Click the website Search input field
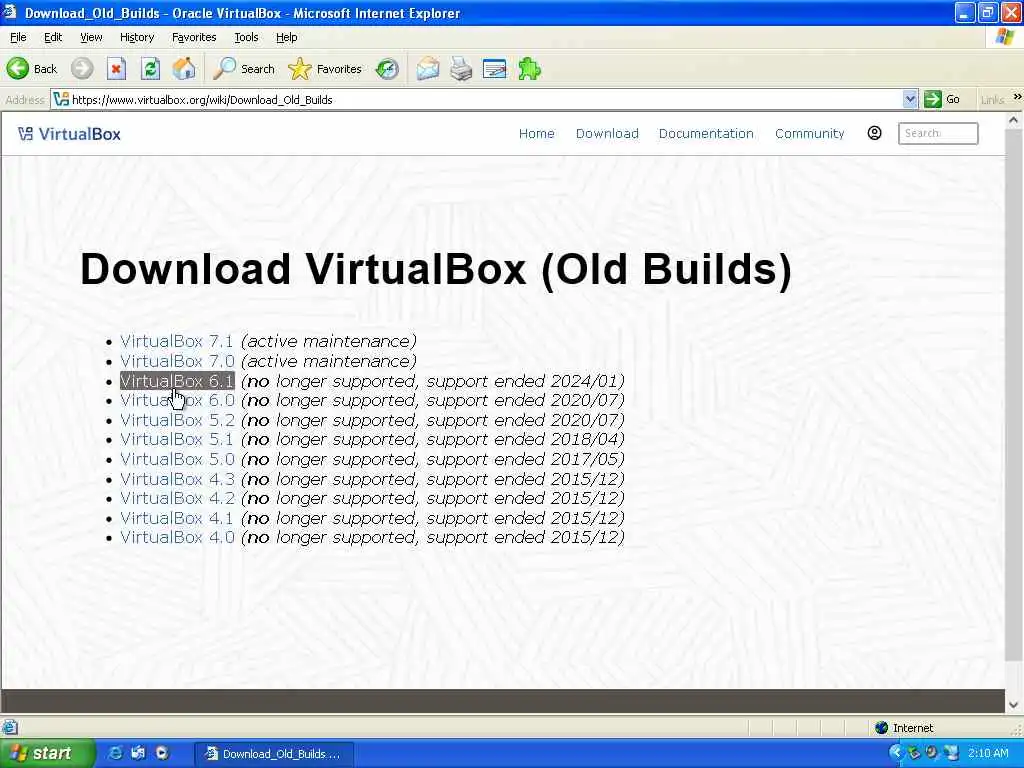Image resolution: width=1024 pixels, height=768 pixels. tap(938, 133)
